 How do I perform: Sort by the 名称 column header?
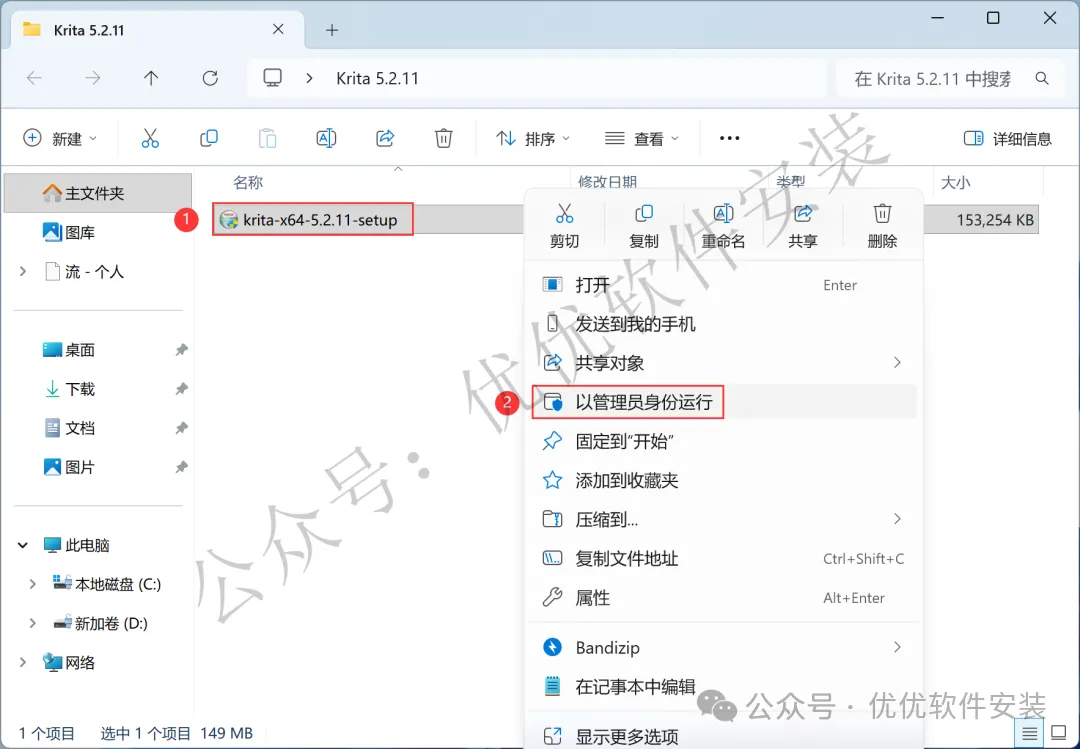click(248, 182)
